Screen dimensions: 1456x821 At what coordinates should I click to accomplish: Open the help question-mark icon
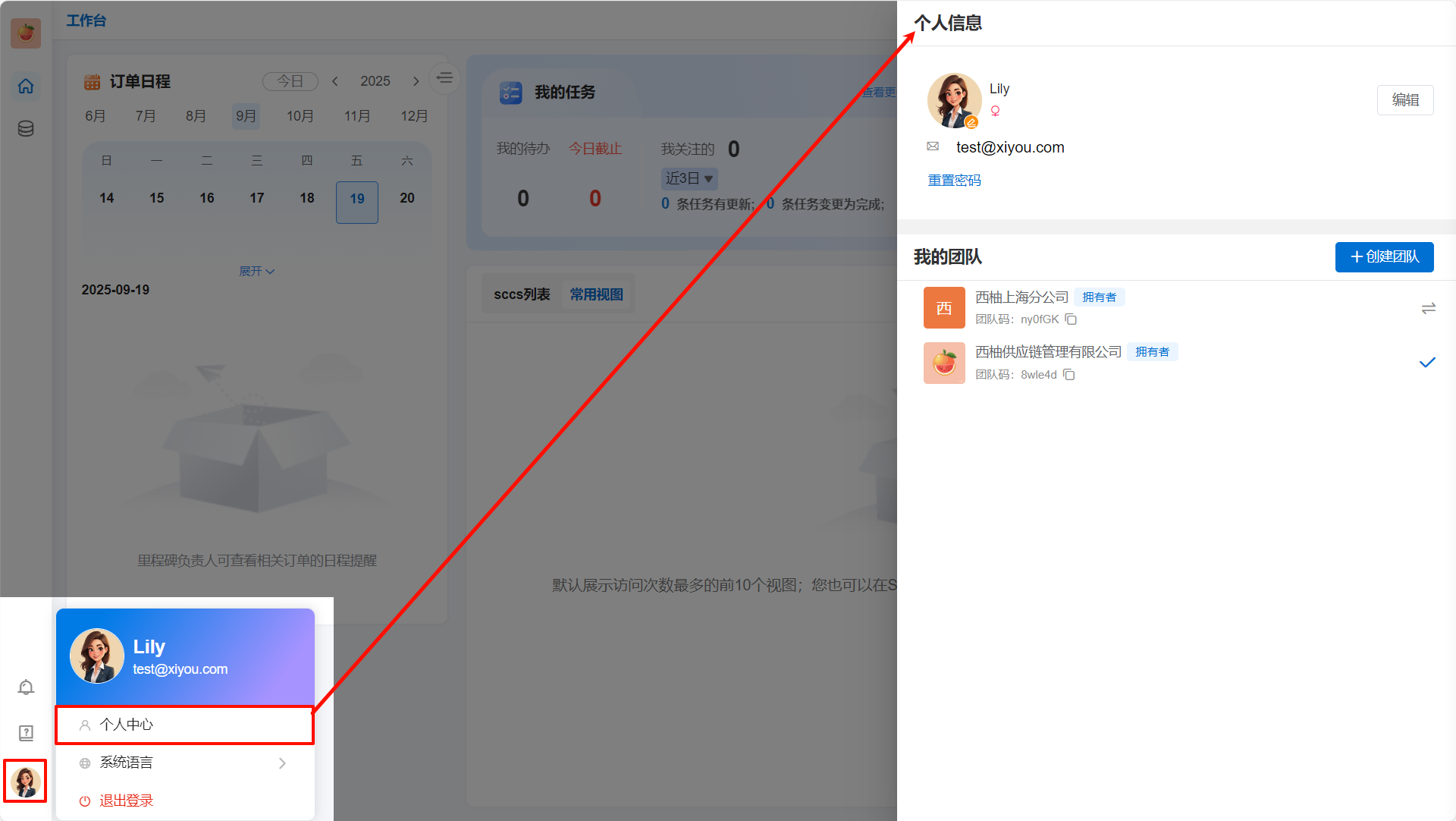coord(26,733)
